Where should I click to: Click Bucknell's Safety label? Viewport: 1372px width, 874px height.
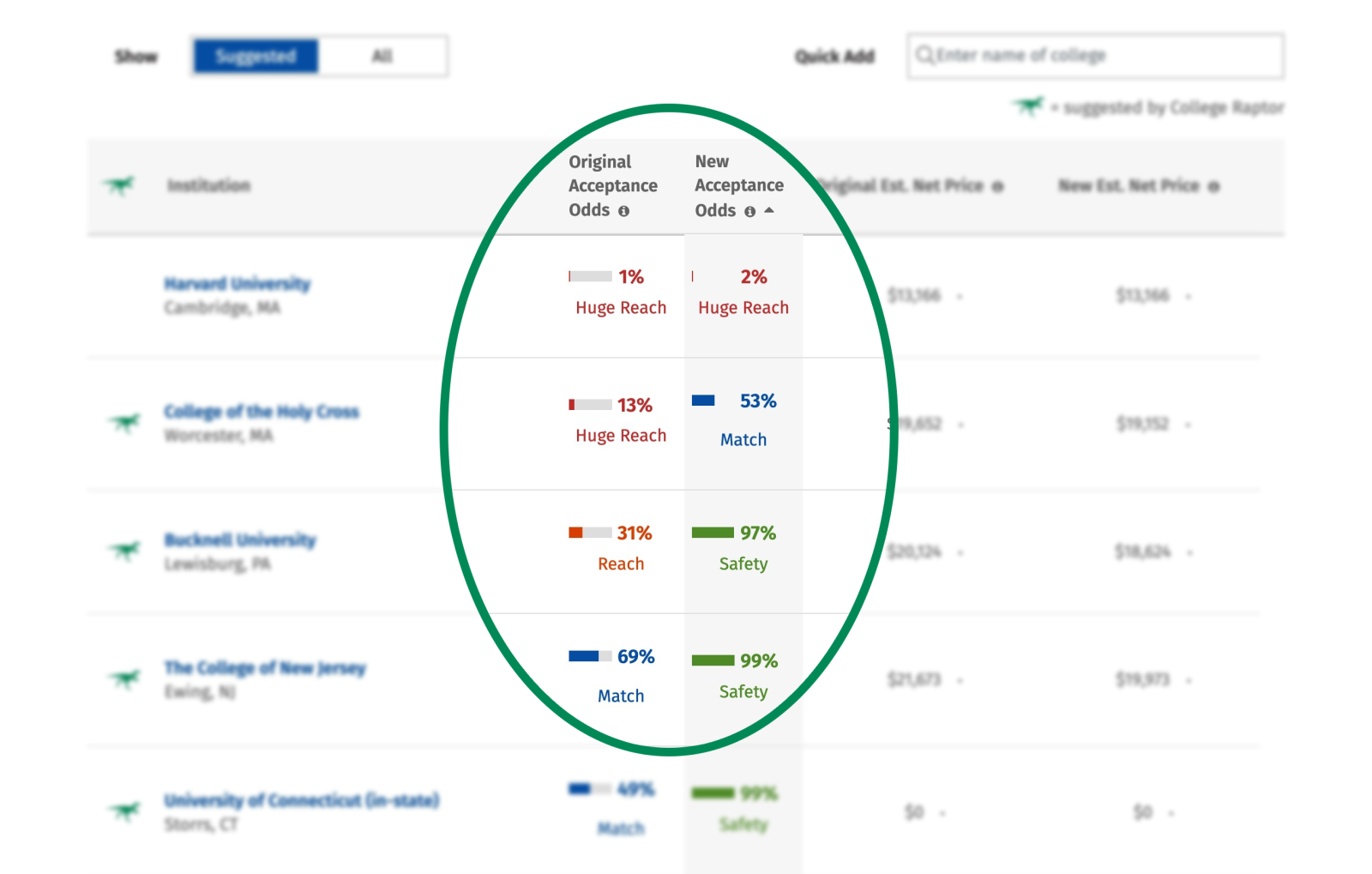(743, 564)
